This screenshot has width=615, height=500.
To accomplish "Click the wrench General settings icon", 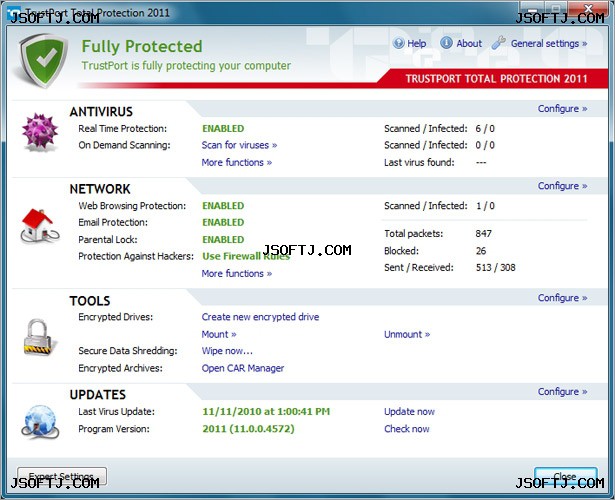I will pos(499,42).
